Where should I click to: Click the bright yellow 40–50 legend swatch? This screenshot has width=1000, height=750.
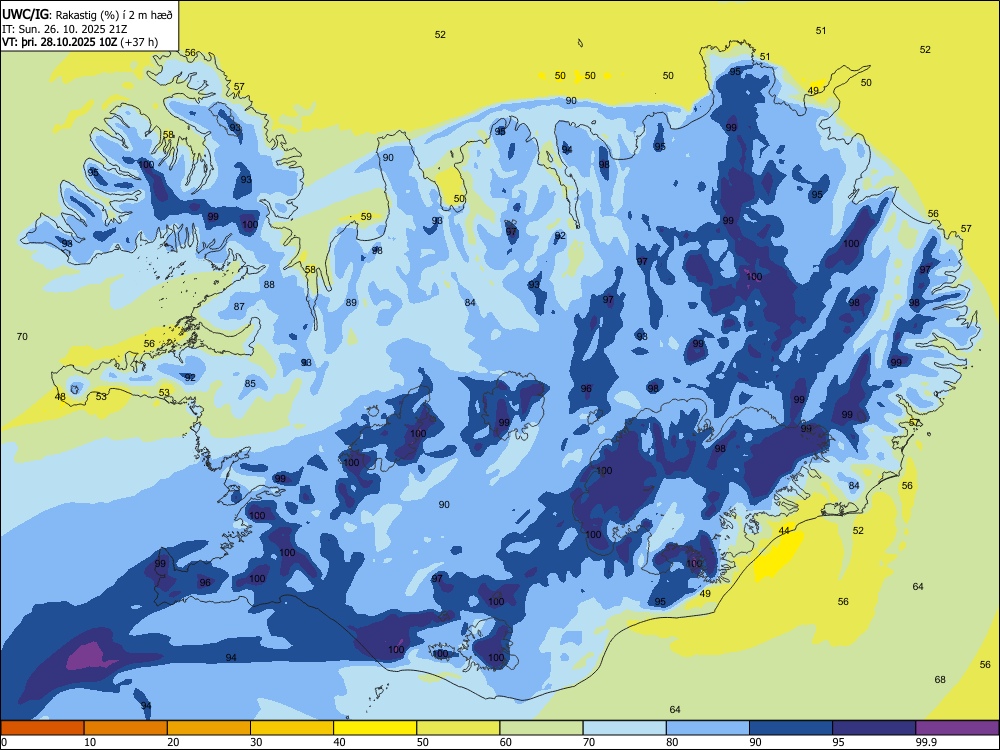(x=375, y=728)
